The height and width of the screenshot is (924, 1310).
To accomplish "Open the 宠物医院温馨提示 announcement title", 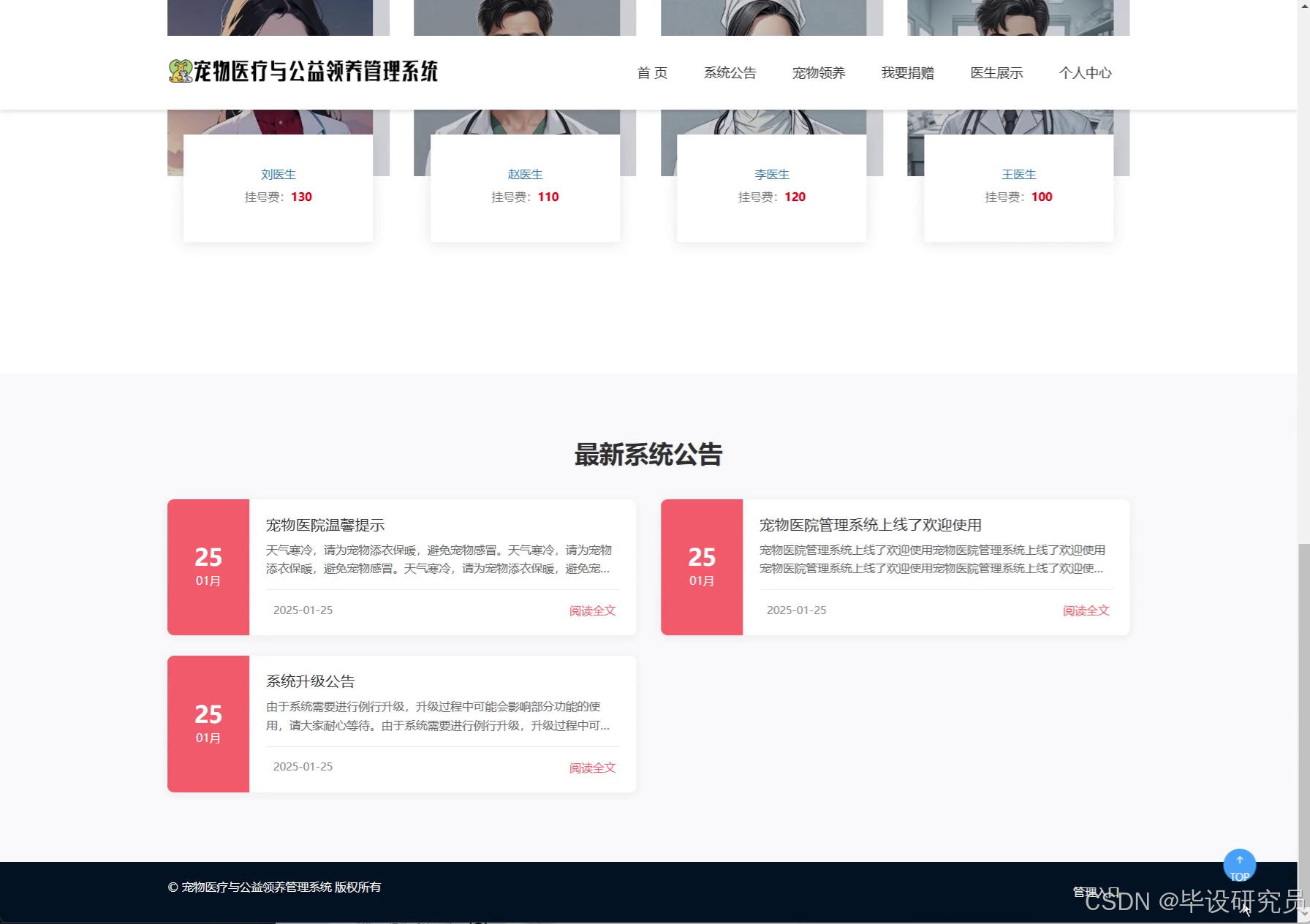I will (x=325, y=525).
